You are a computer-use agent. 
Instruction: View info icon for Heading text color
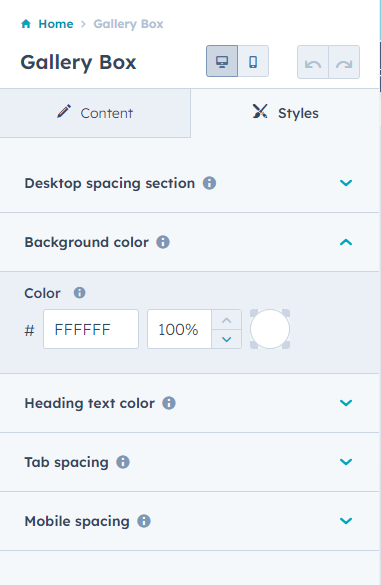point(169,403)
